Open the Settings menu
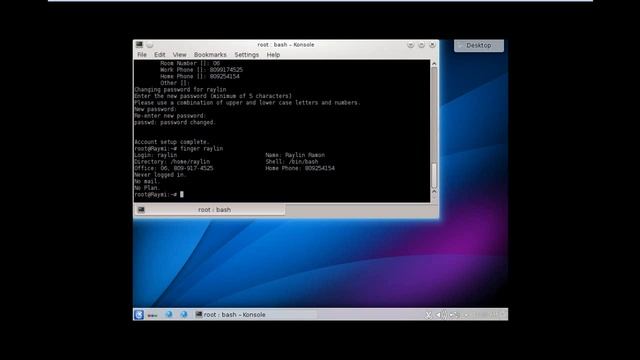The height and width of the screenshot is (360, 640). click(247, 55)
